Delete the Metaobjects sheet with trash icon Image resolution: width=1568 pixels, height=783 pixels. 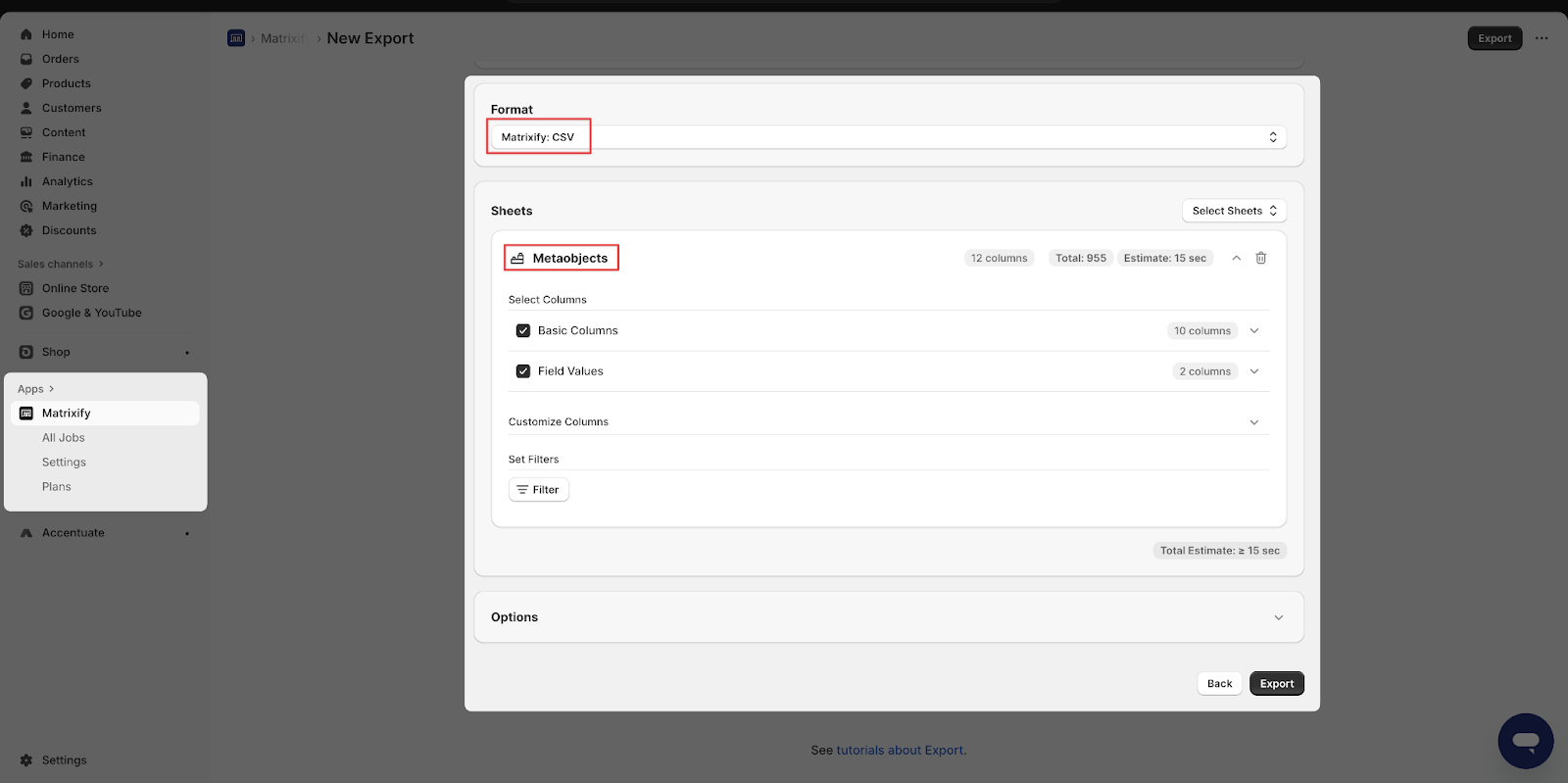point(1261,258)
